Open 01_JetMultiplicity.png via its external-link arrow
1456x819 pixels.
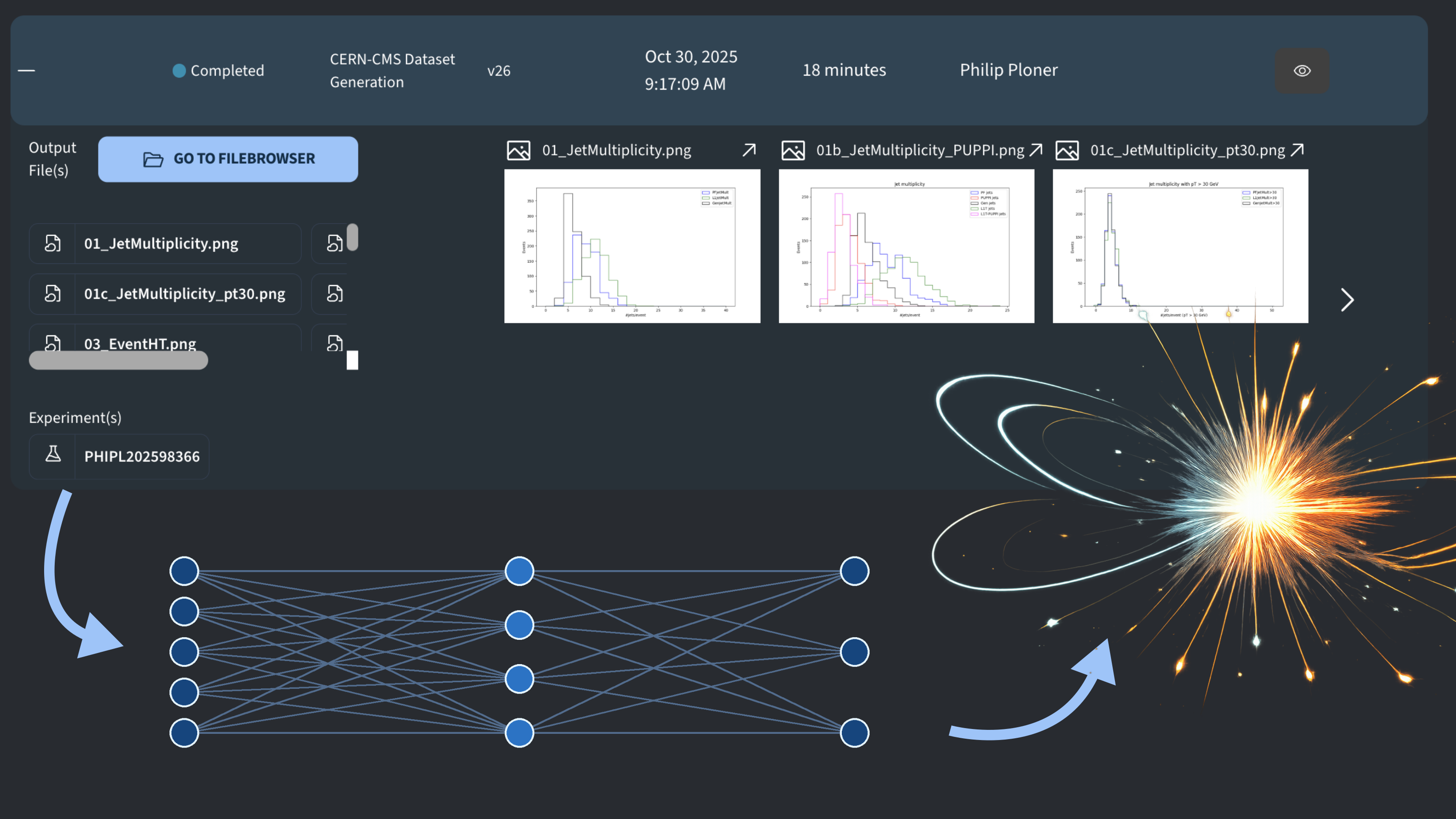click(x=748, y=150)
